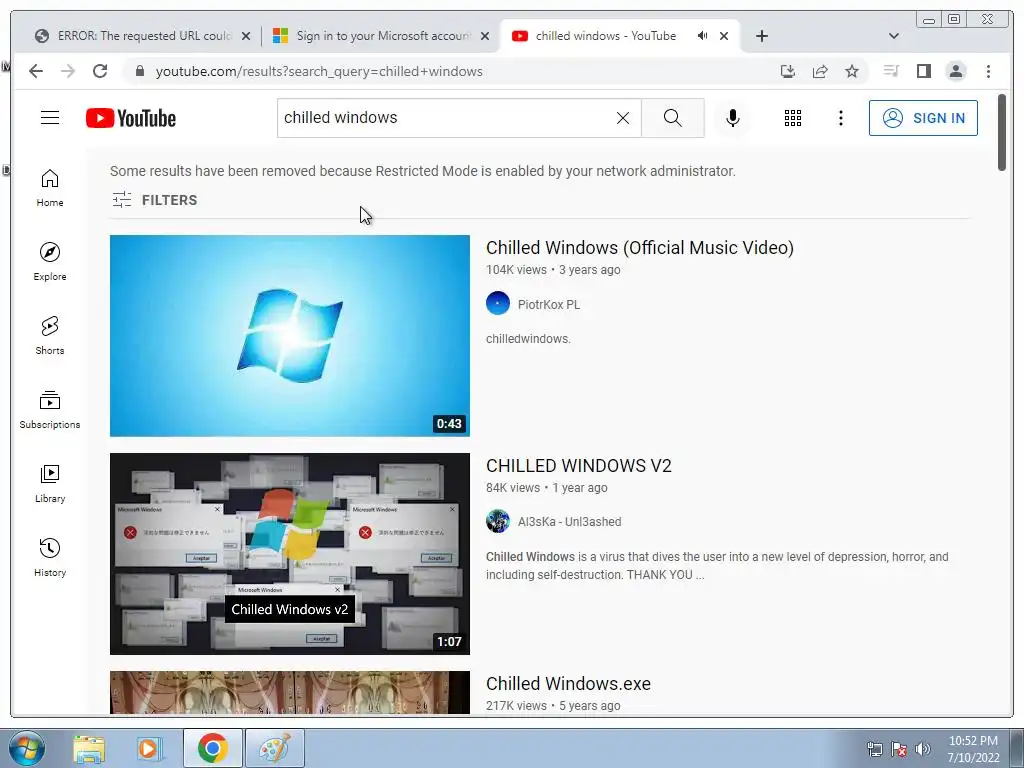1024x768 pixels.
Task: Open Windows Explorer from the taskbar
Action: click(x=89, y=748)
